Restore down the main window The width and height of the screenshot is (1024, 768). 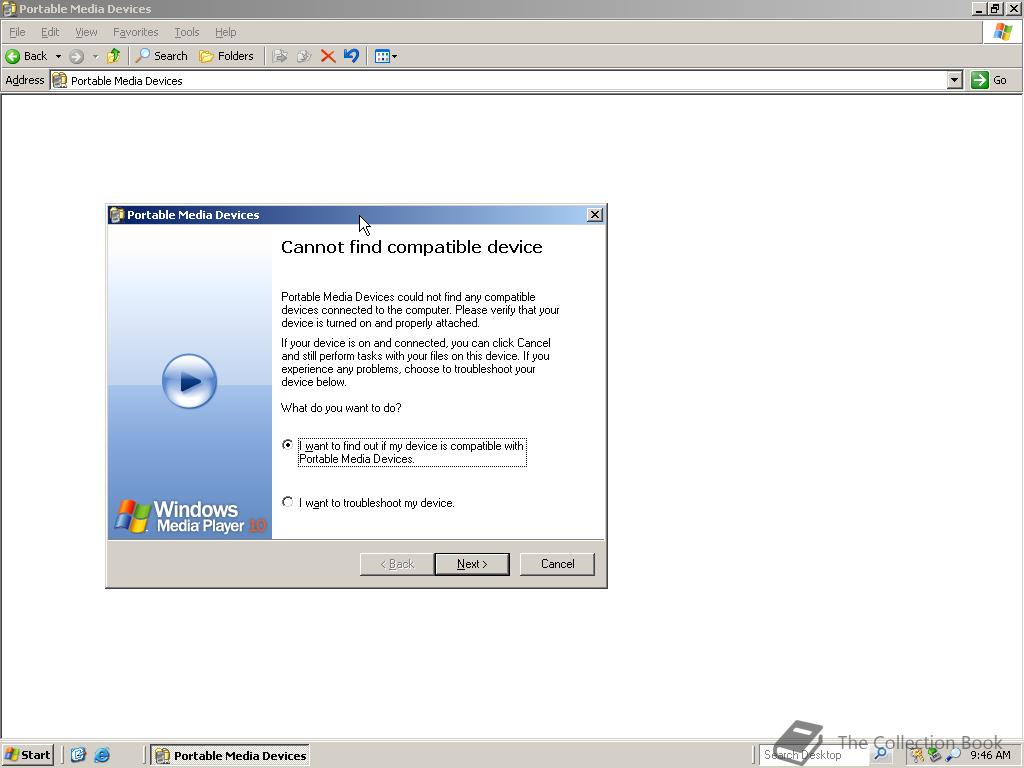click(x=995, y=8)
